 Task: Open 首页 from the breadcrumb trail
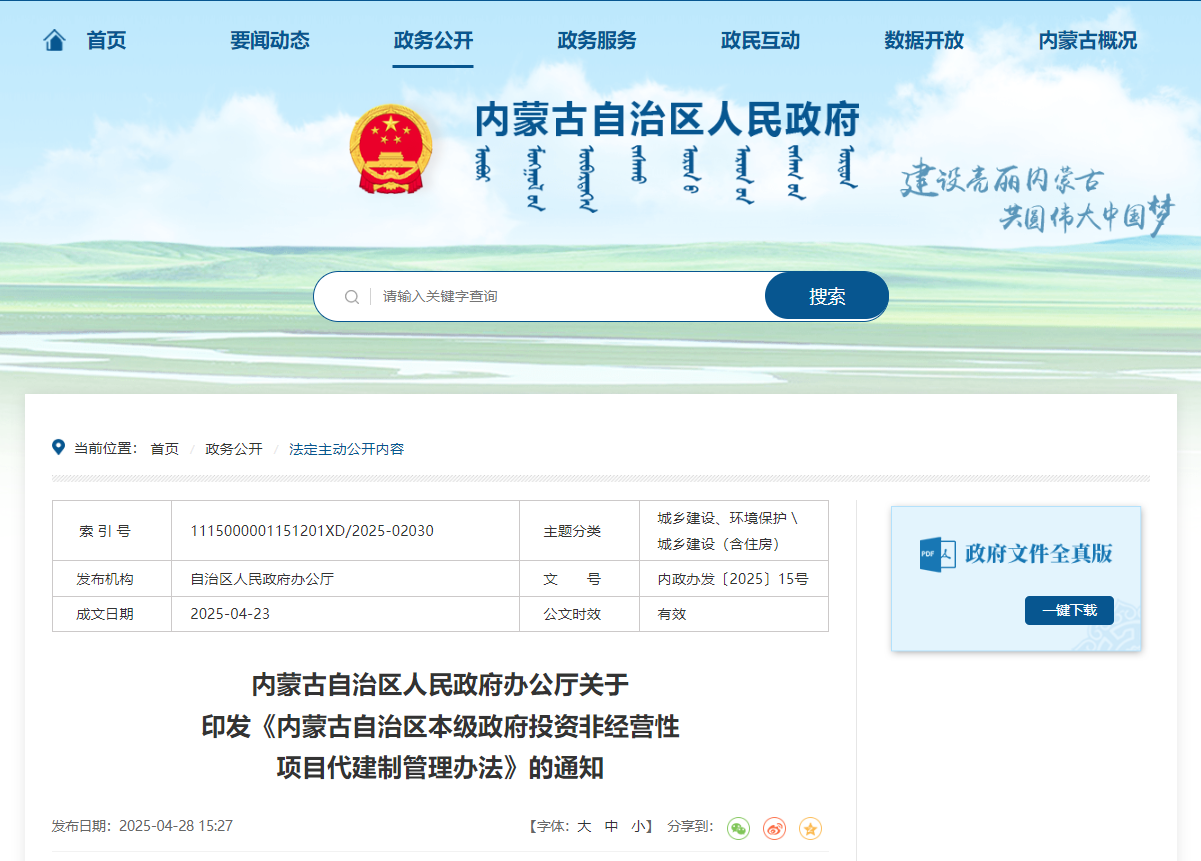tap(164, 449)
